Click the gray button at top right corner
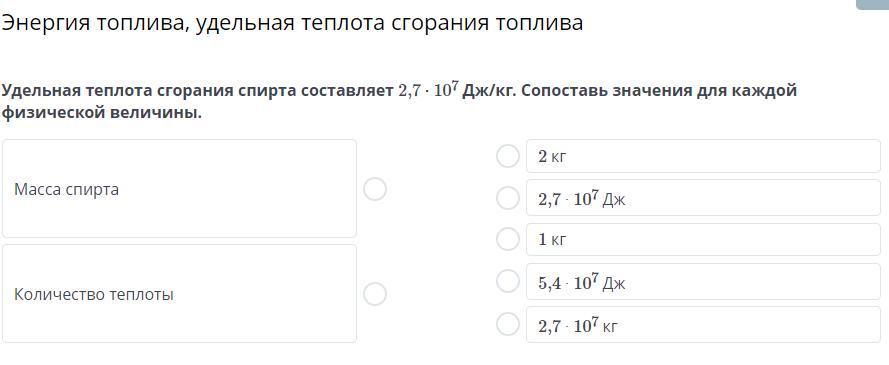The image size is (889, 365). pyautogui.click(x=873, y=5)
